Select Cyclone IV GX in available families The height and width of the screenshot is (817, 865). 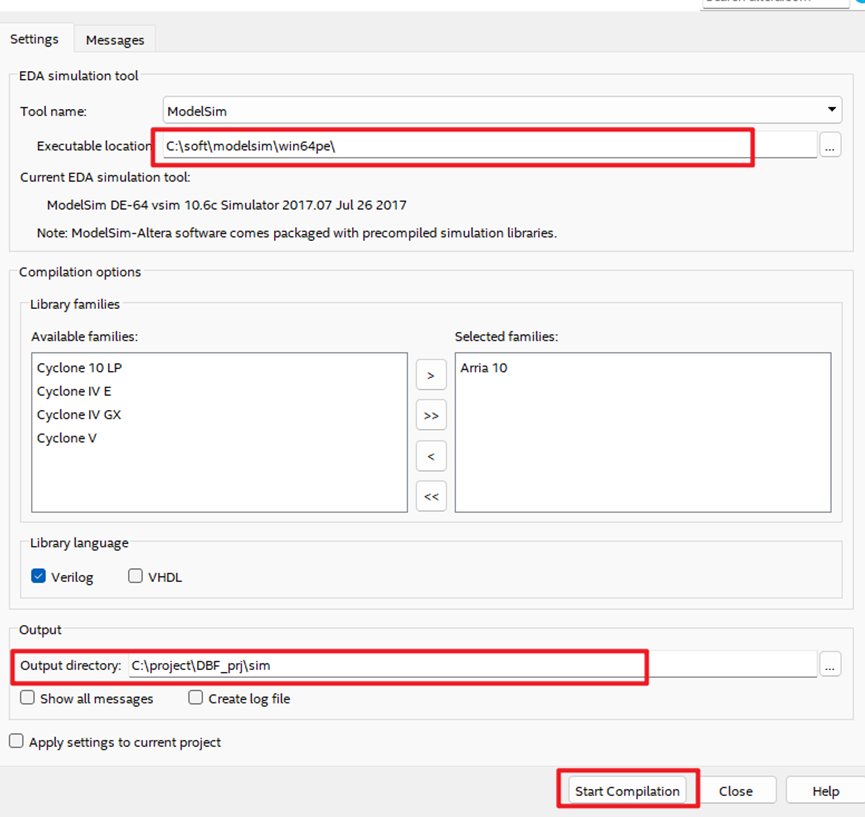pos(79,415)
